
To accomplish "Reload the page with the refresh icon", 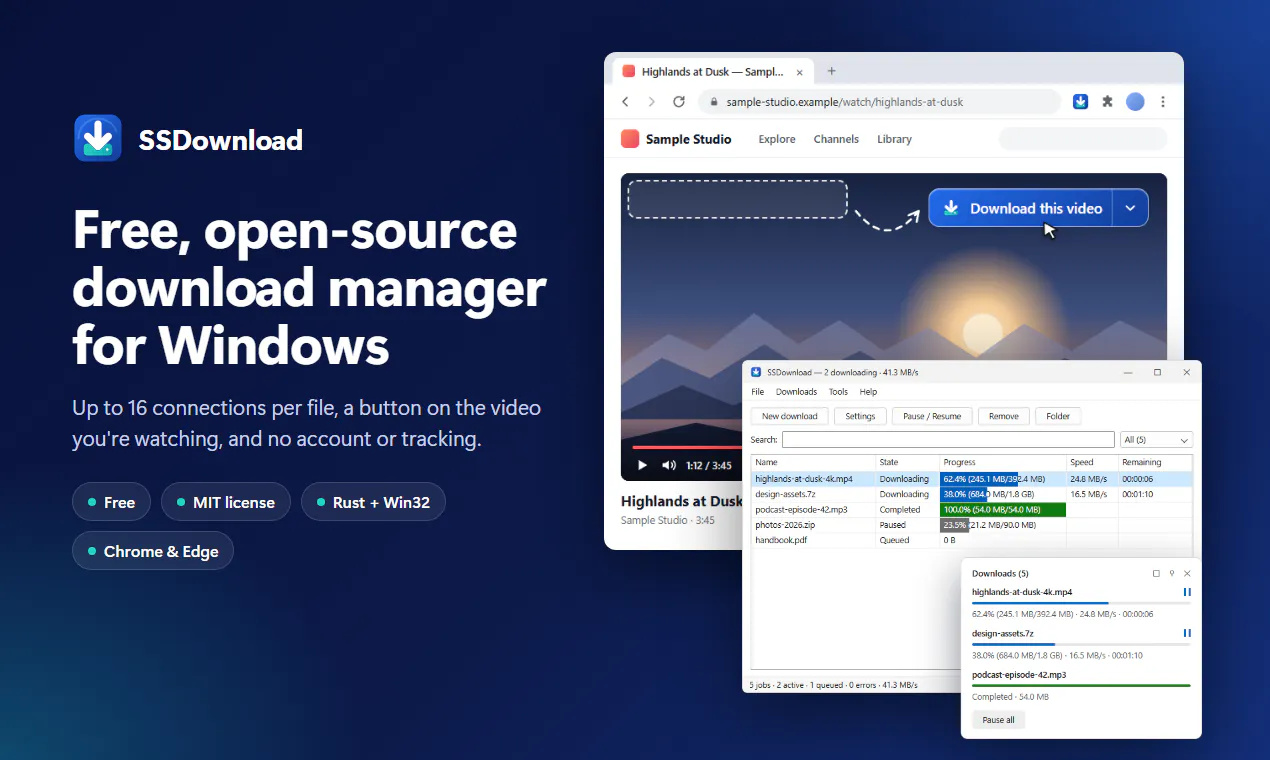I will coord(679,102).
